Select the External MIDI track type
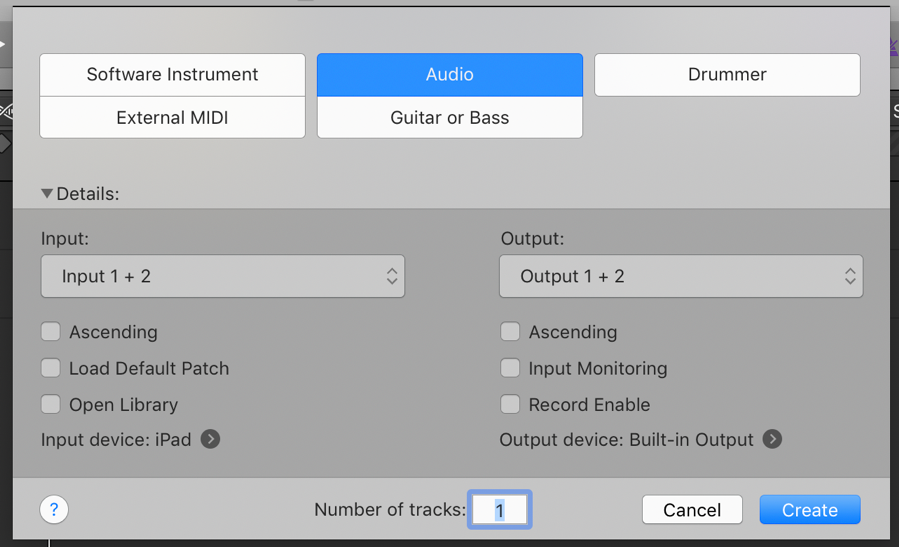Viewport: 899px width, 547px height. tap(172, 118)
